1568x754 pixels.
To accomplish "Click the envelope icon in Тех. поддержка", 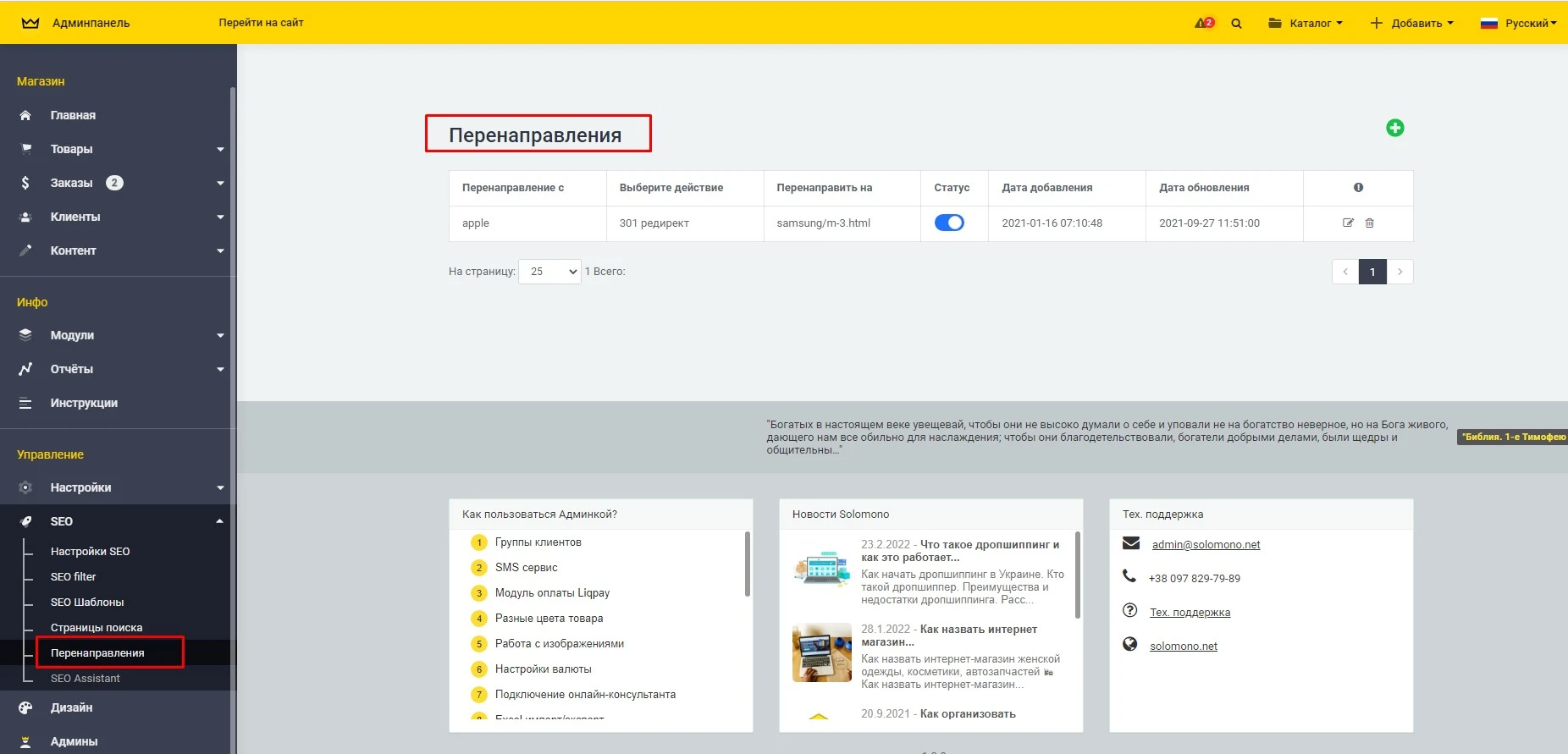I will (x=1131, y=543).
